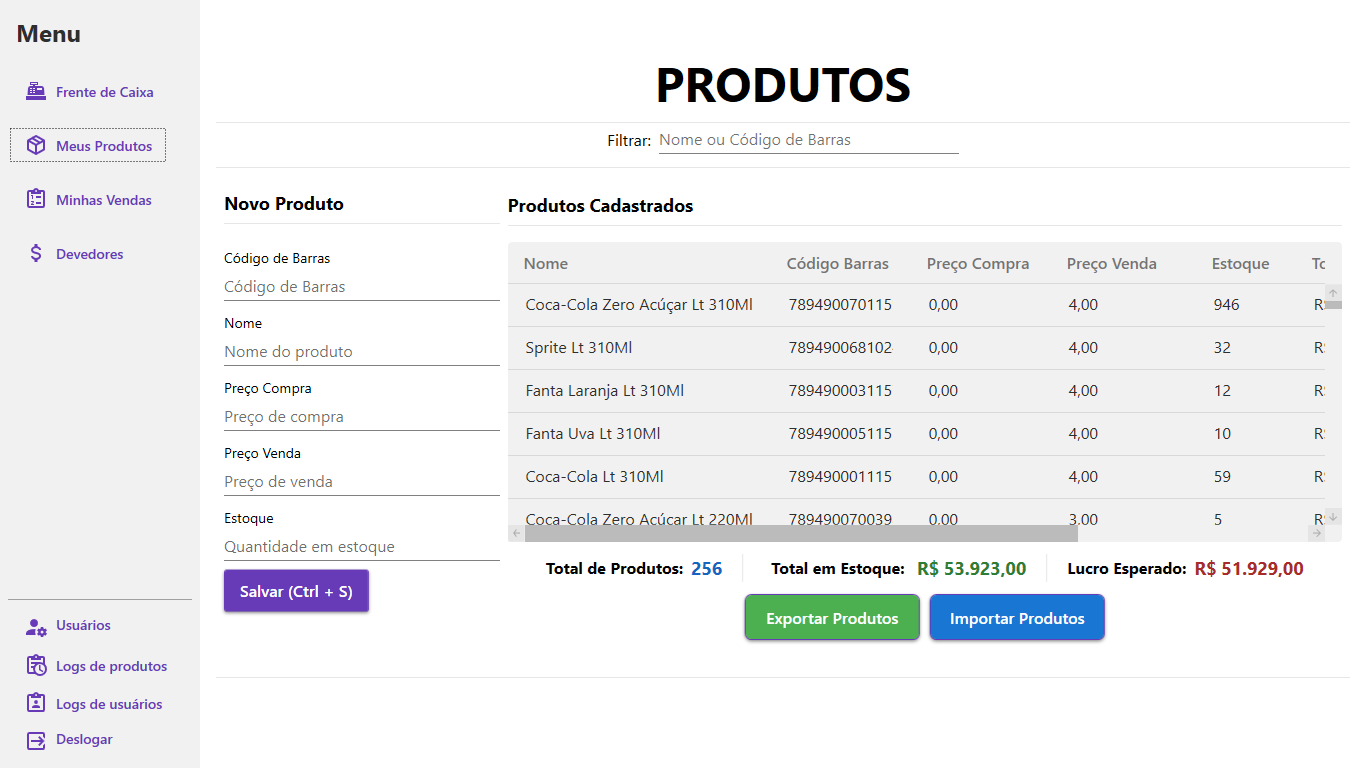The image size is (1366, 768).
Task: Click the table's scroll down arrow
Action: click(1332, 517)
